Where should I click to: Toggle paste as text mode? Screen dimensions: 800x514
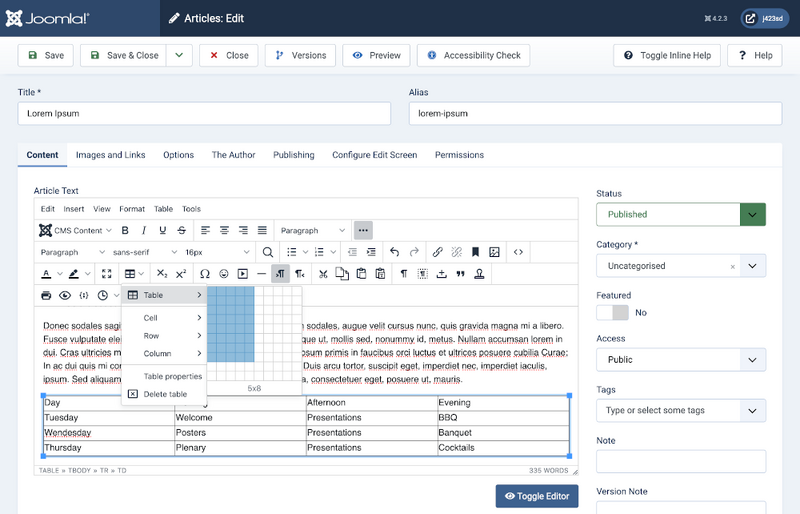coord(380,274)
